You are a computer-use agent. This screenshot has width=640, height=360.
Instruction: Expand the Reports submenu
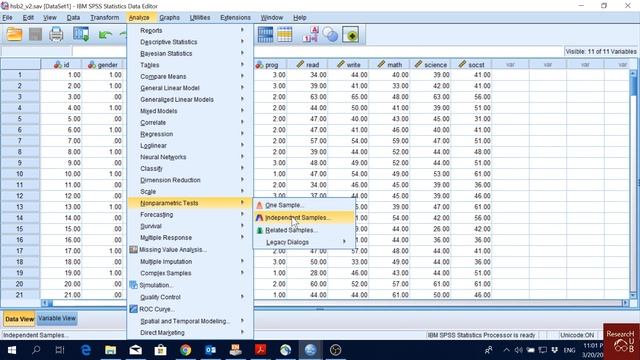(190, 31)
